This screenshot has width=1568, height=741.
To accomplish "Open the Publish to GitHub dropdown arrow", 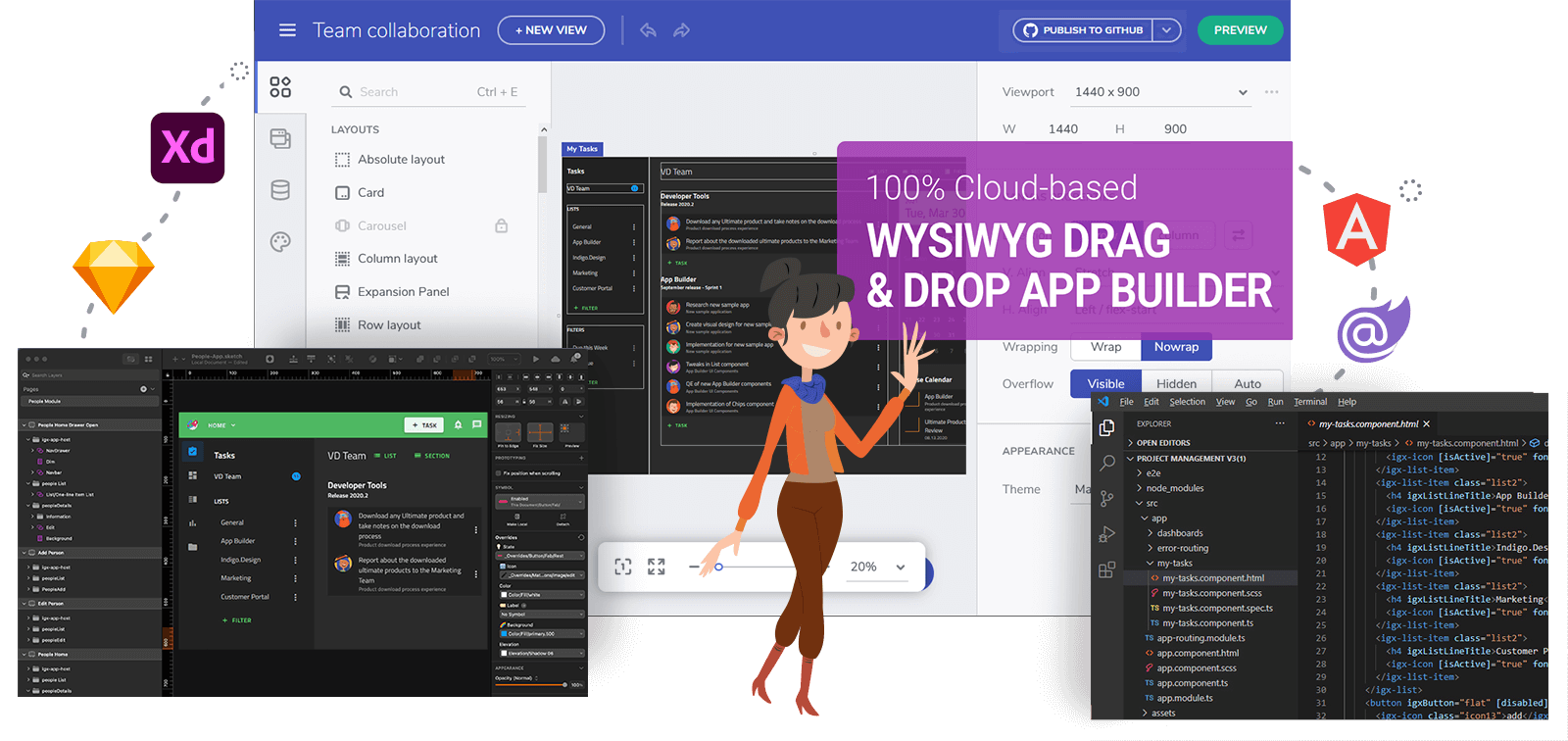I will pos(1166,30).
